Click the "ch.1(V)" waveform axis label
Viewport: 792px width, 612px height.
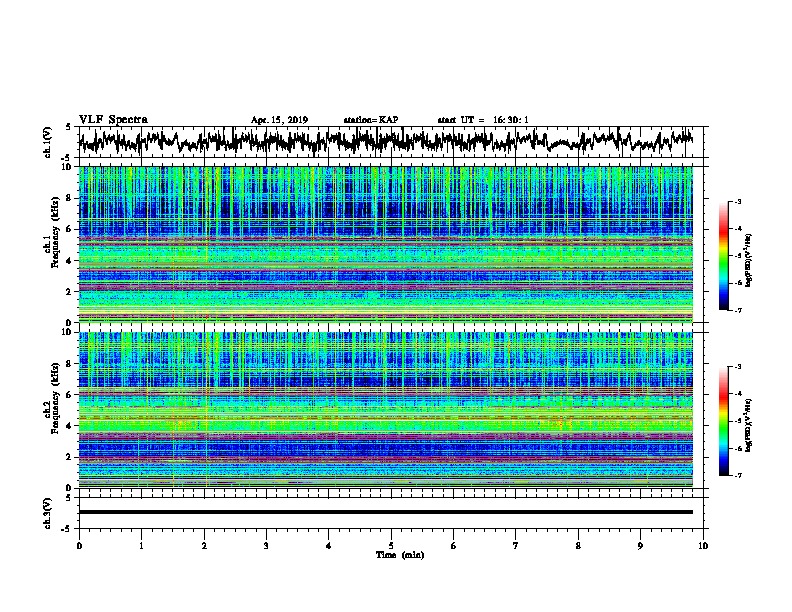point(48,142)
